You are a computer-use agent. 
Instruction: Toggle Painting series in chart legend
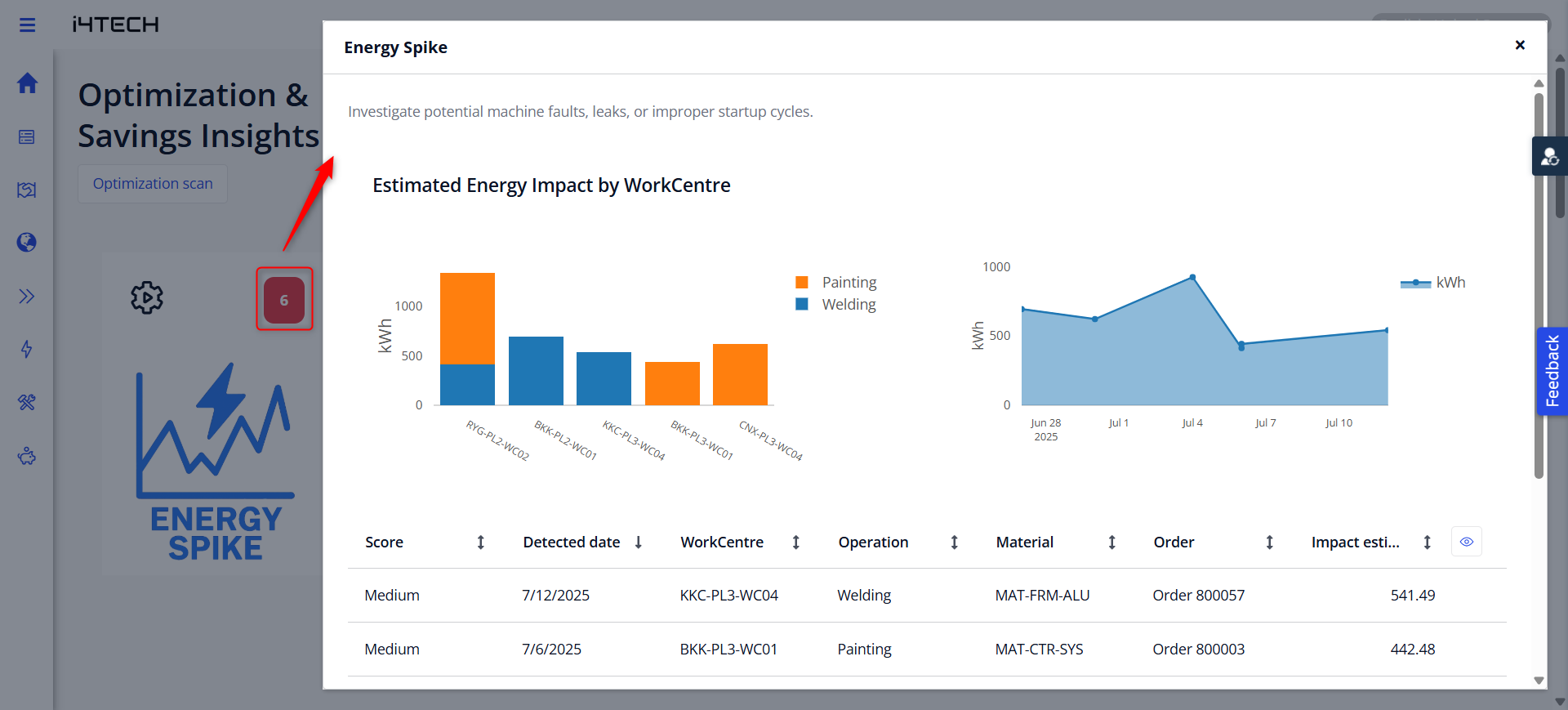[837, 283]
